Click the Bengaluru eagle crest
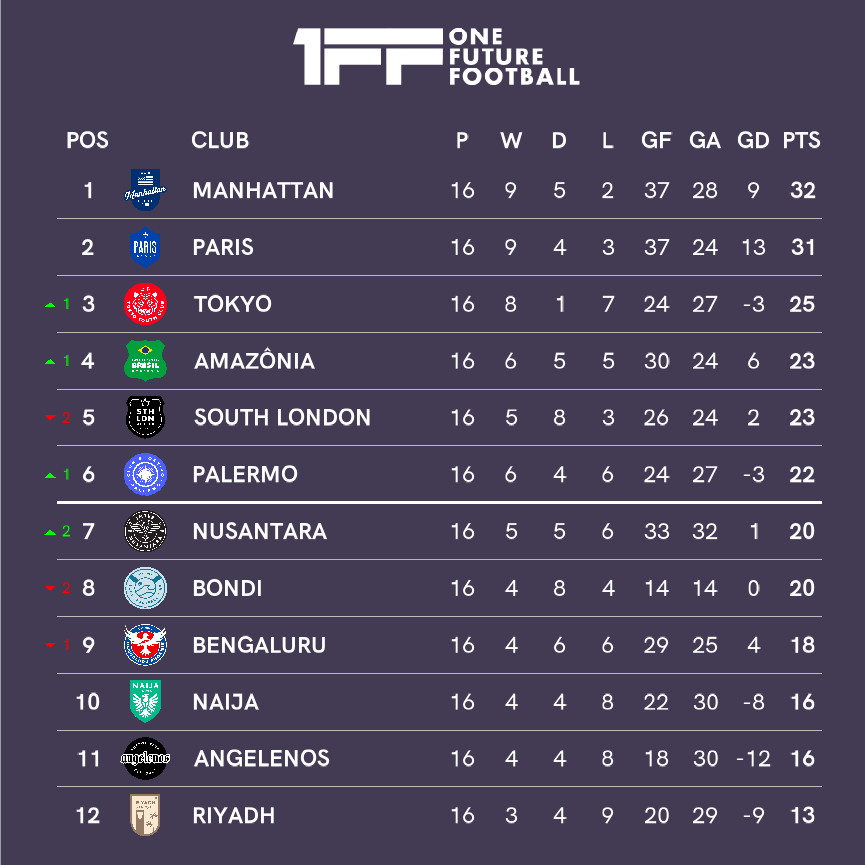 [145, 645]
